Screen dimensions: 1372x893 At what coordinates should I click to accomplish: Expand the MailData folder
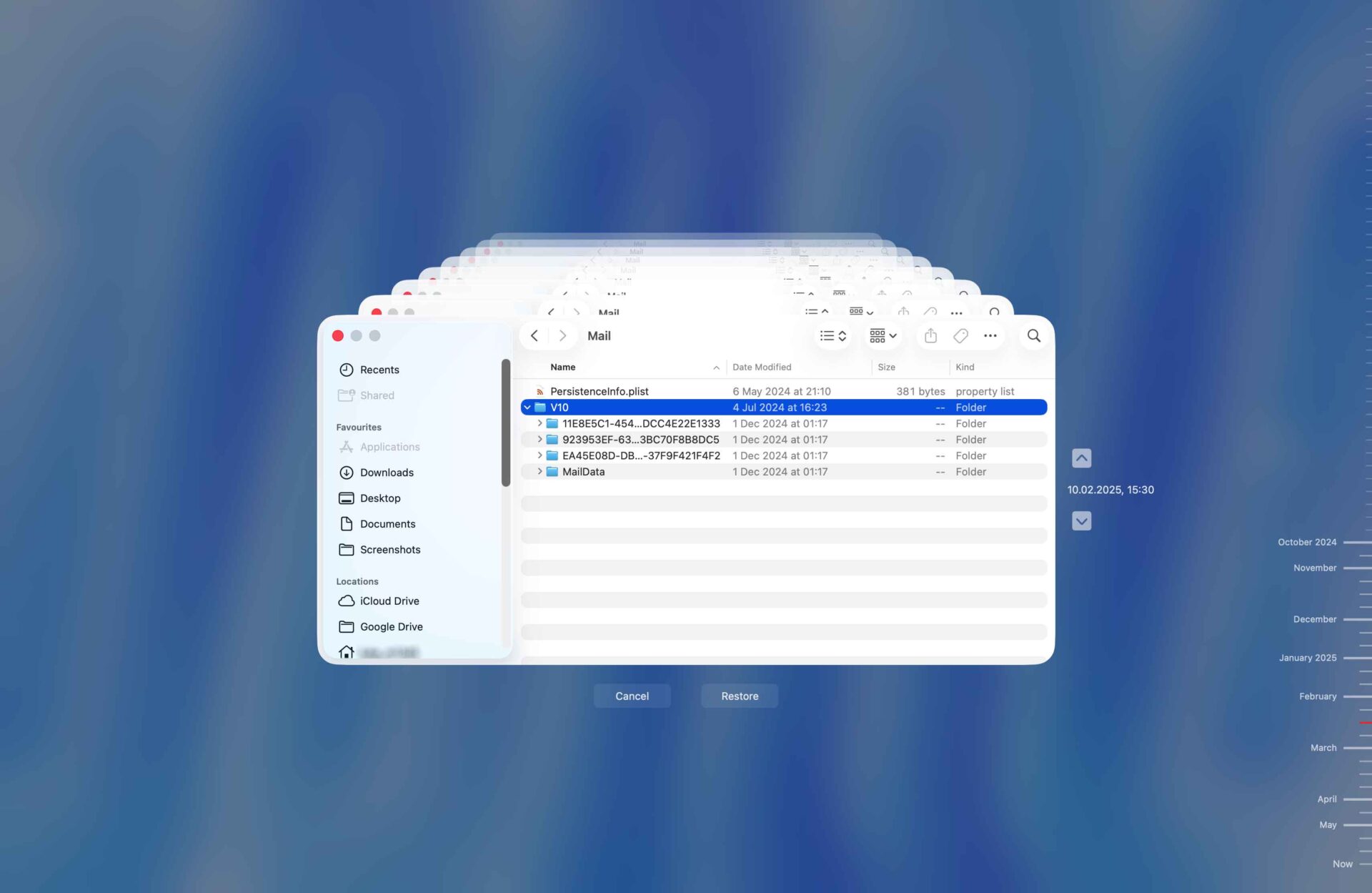click(x=540, y=471)
